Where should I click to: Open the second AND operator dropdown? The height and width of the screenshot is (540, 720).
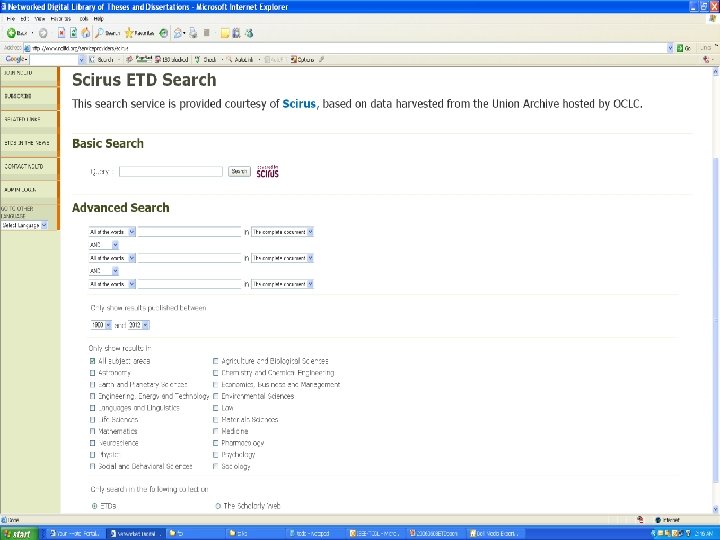(104, 271)
